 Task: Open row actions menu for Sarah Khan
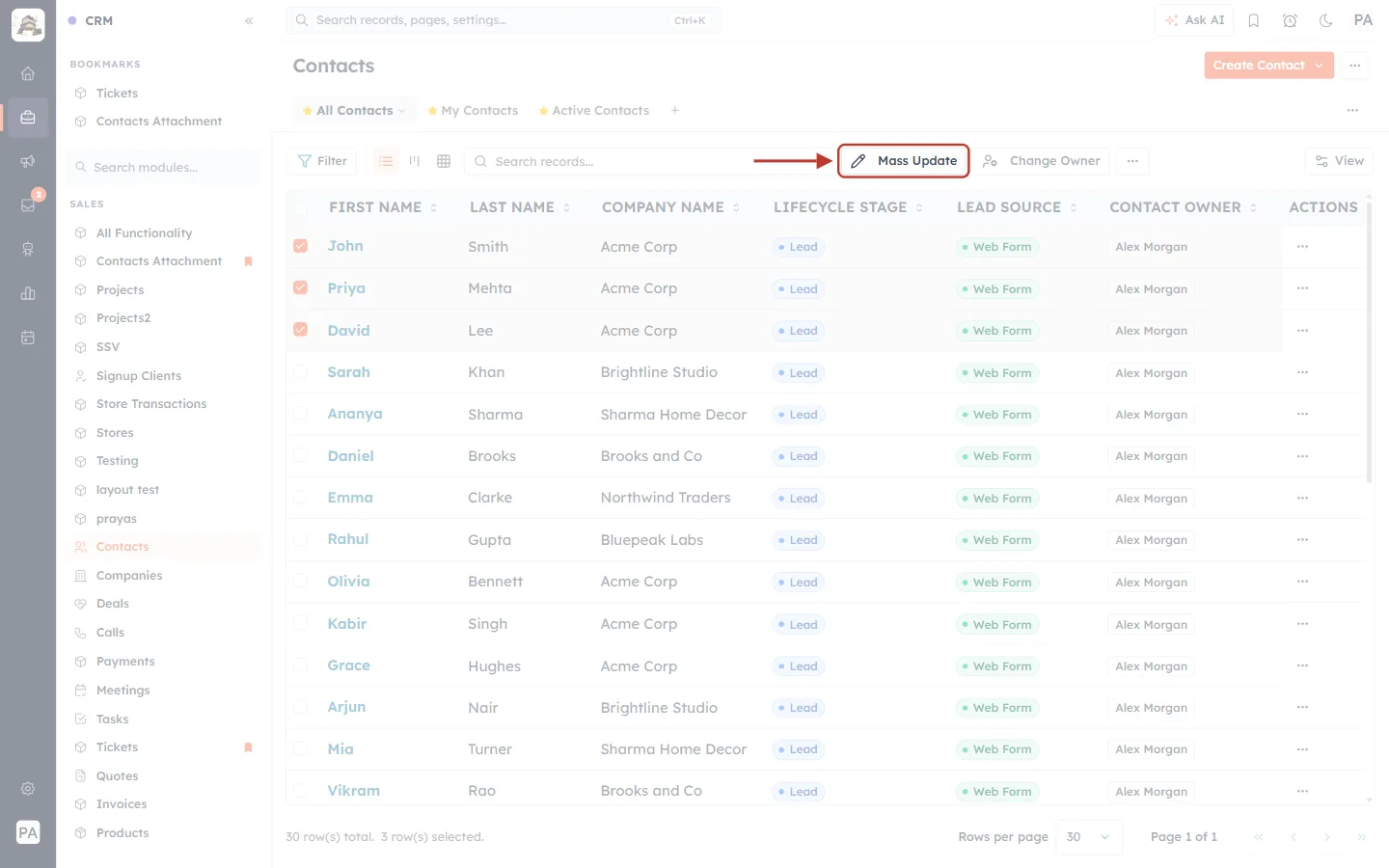1302,372
